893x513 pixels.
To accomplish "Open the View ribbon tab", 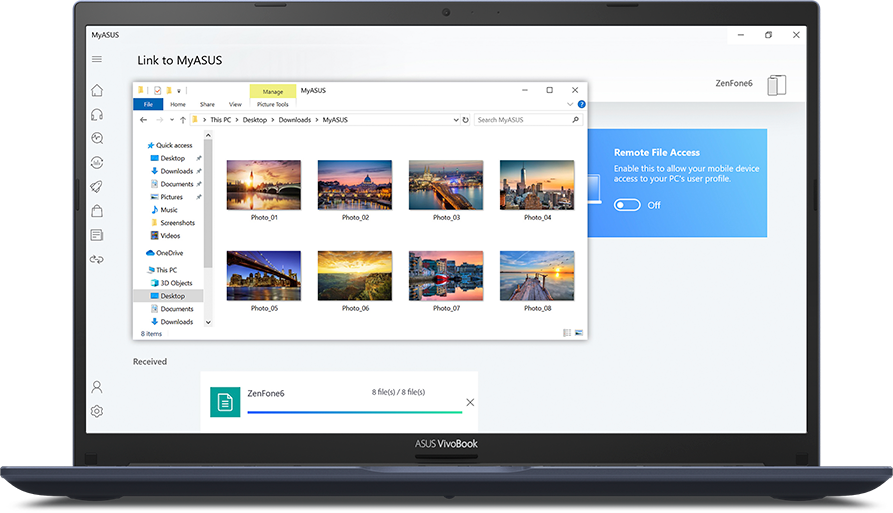I will (235, 104).
